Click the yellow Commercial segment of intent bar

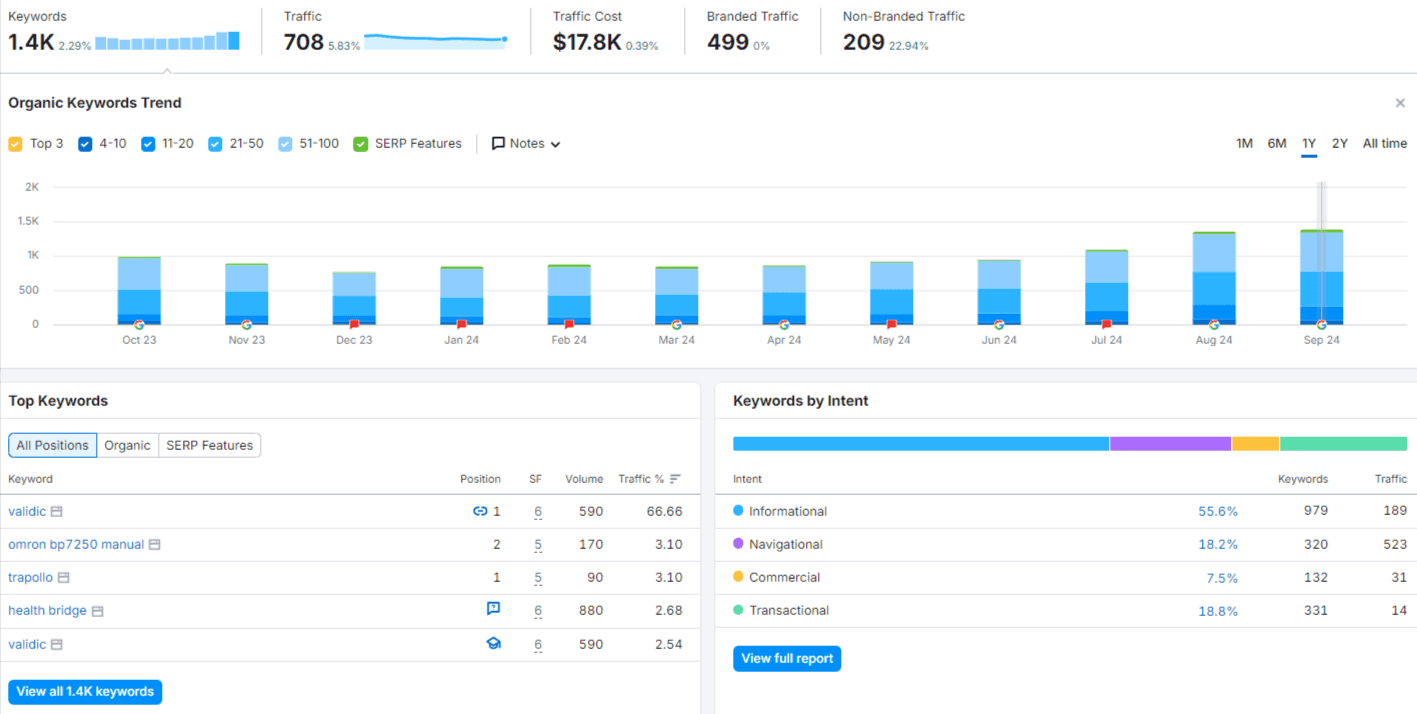1255,444
